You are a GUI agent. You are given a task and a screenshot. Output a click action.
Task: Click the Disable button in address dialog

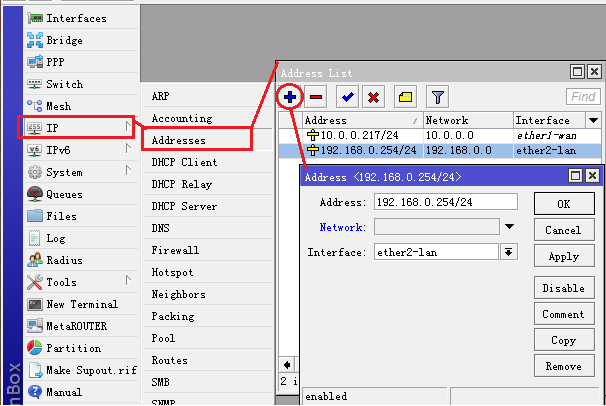pyautogui.click(x=563, y=288)
